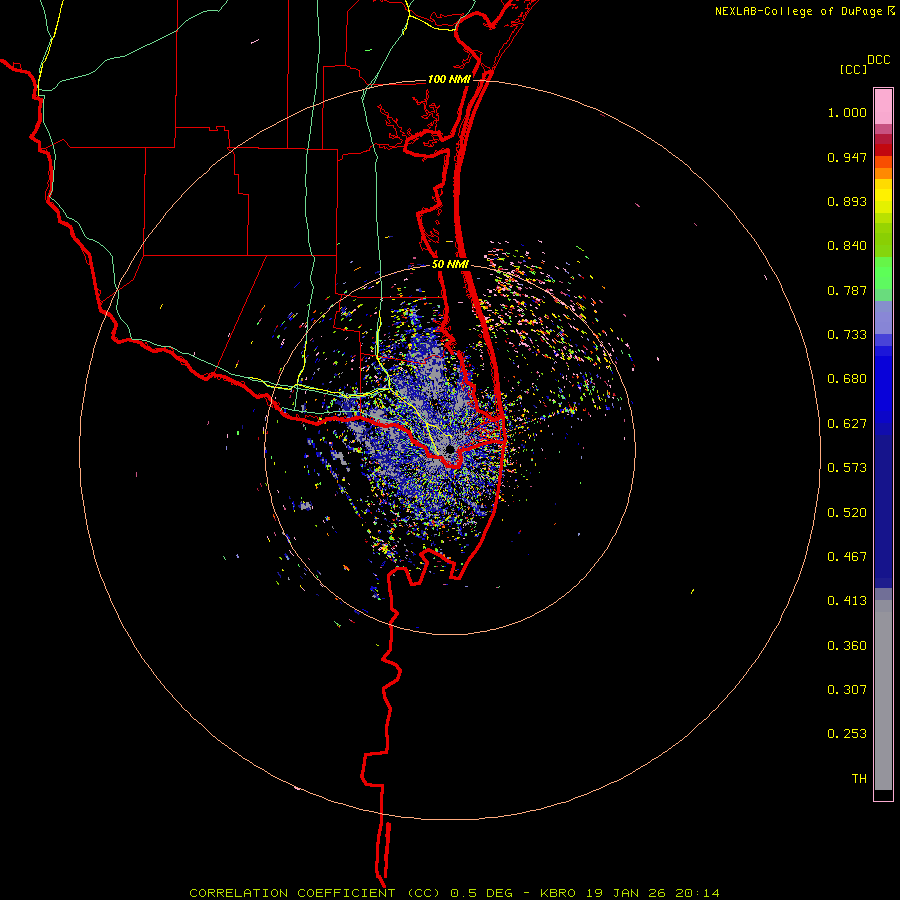Pick the pink top segment of color scale

[x=883, y=106]
